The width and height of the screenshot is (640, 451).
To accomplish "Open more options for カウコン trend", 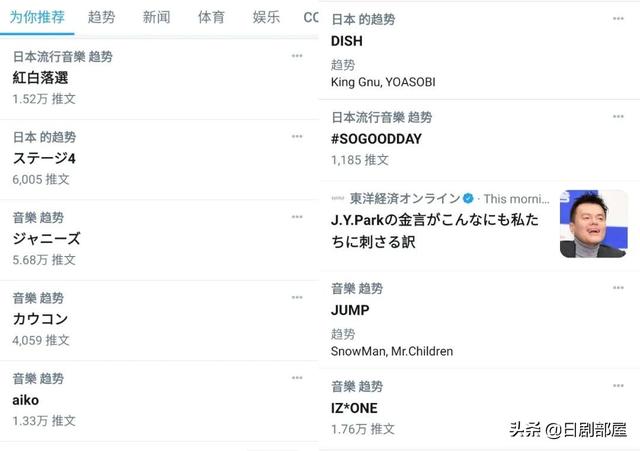I will click(x=297, y=297).
